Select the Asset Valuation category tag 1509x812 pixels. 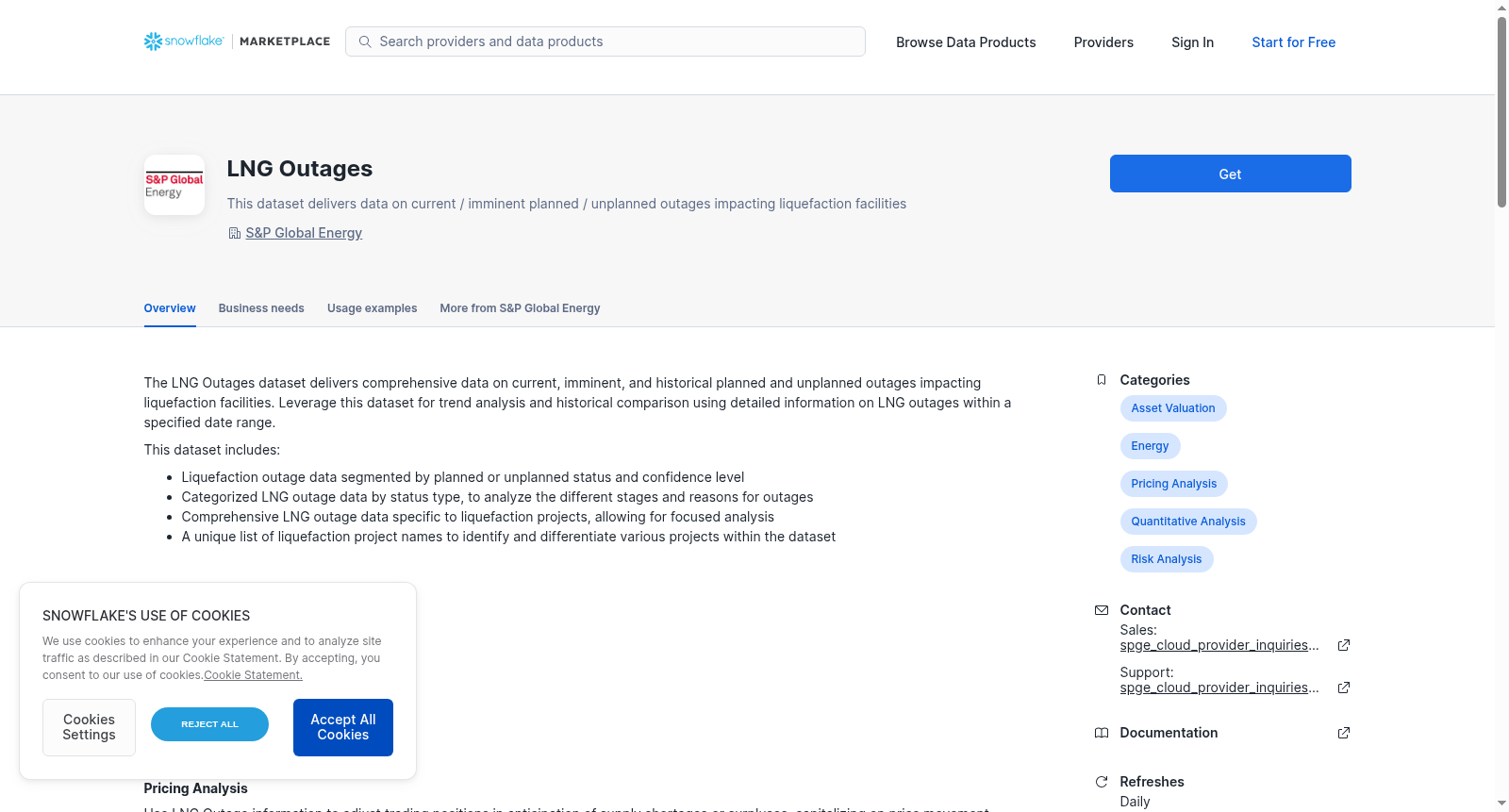click(1173, 408)
